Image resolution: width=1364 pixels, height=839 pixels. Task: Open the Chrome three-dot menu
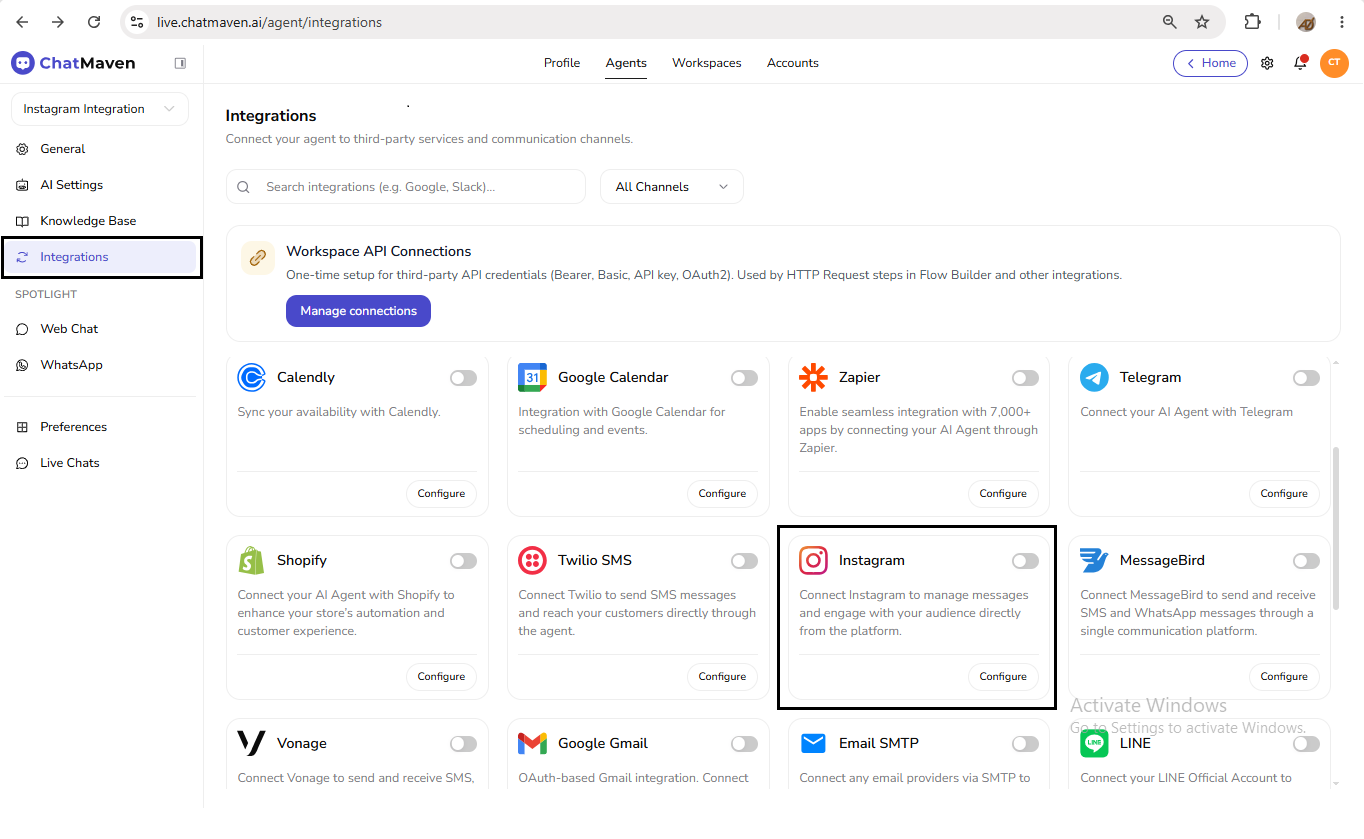(1341, 22)
